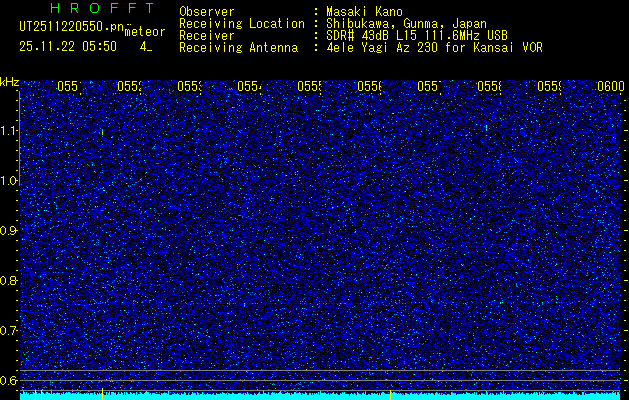
Task: Click the 1.0 frequency axis label
Action: [x=9, y=181]
